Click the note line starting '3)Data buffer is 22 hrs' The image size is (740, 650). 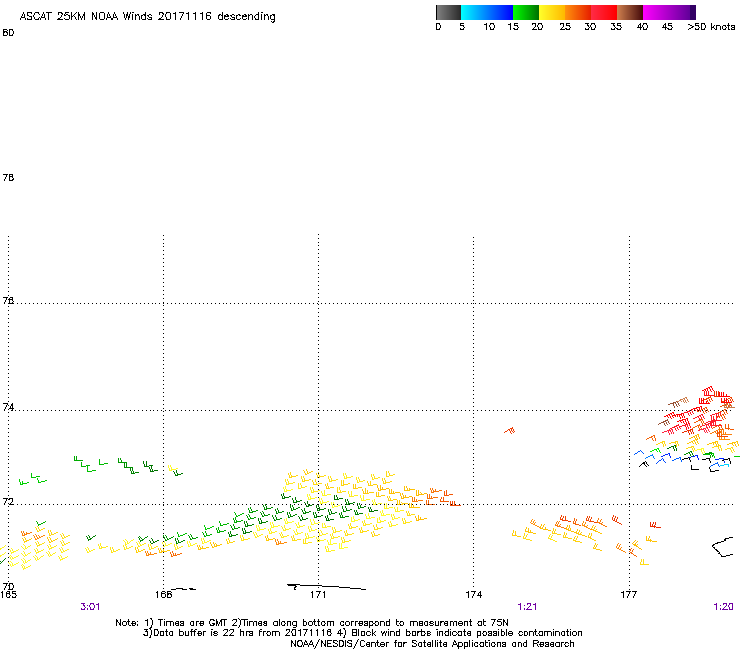(x=362, y=633)
